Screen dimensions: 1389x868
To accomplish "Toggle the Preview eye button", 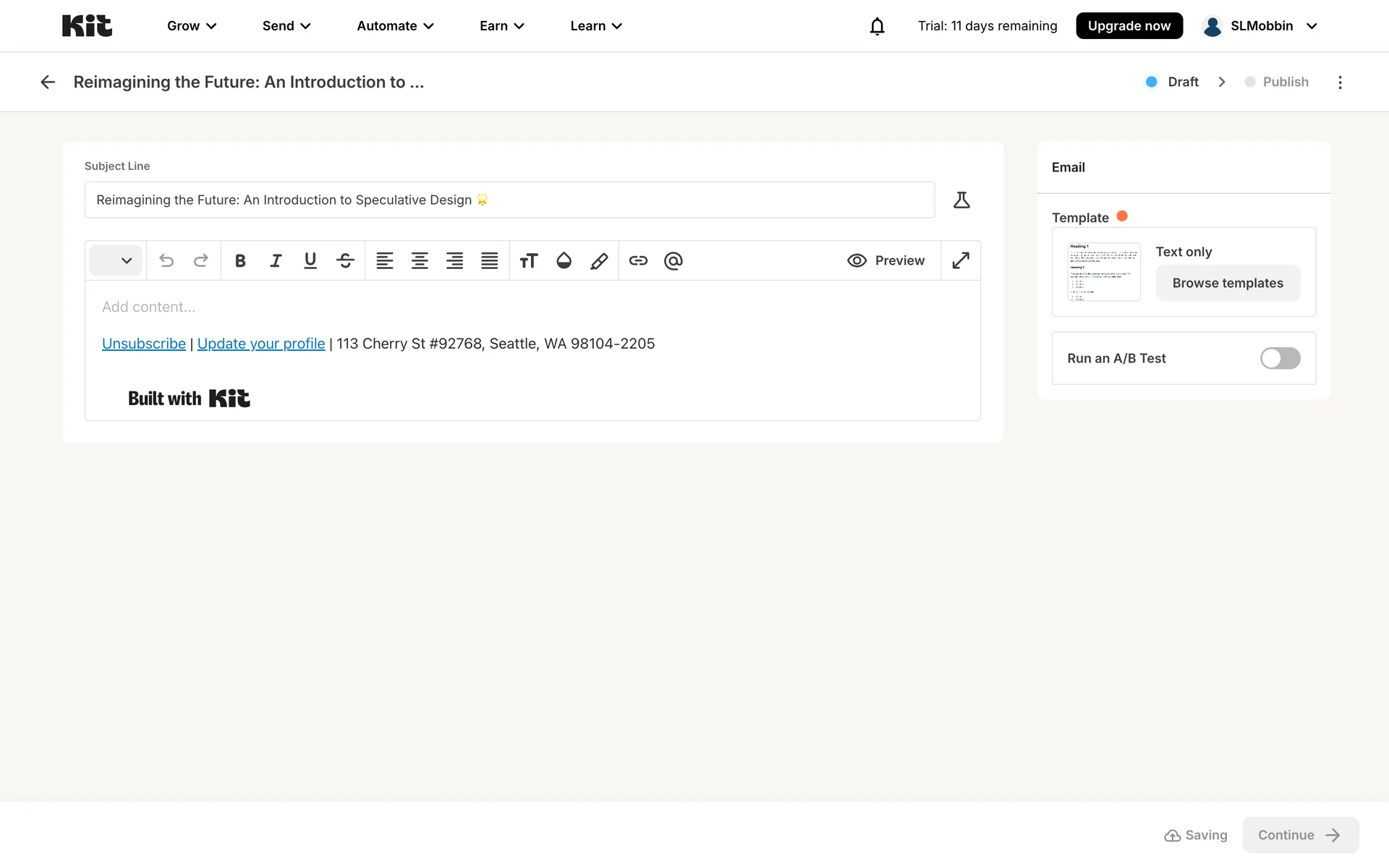I will tap(885, 260).
